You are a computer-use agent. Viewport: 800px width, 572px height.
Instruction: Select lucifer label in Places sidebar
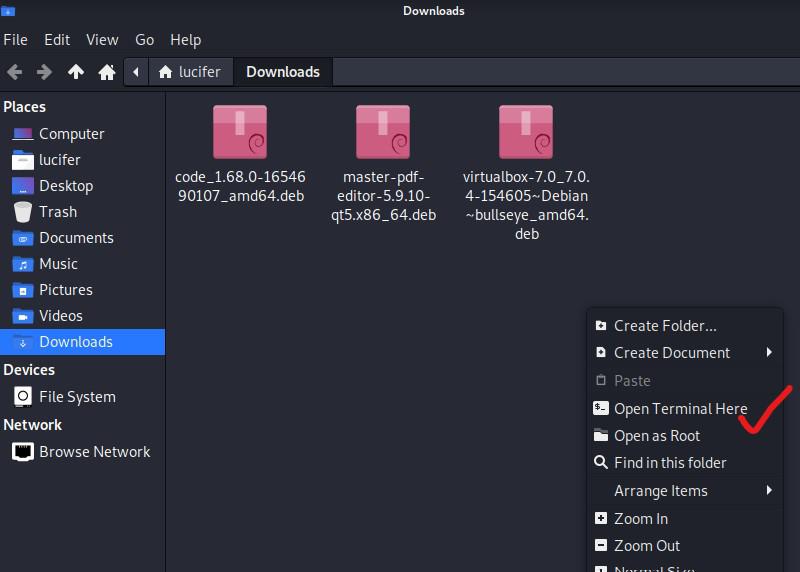point(60,160)
